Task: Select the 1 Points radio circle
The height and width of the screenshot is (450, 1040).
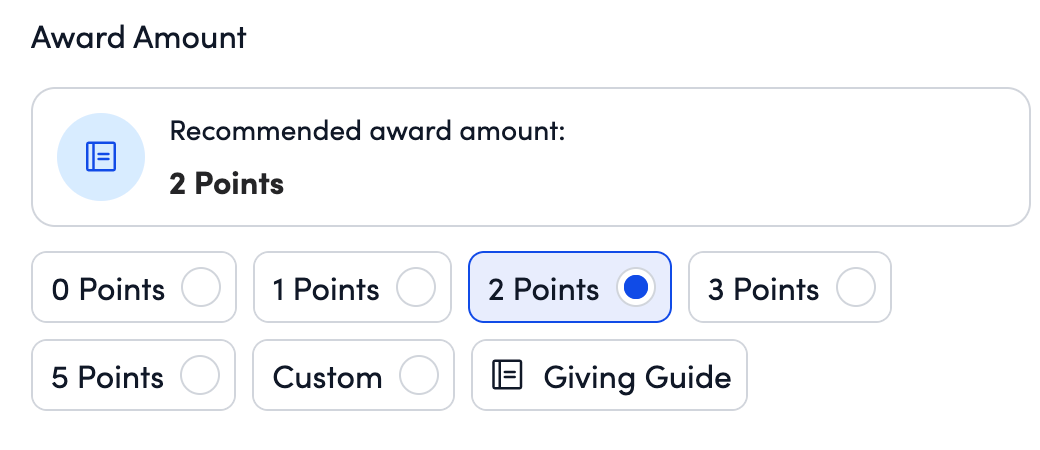Action: (x=416, y=288)
